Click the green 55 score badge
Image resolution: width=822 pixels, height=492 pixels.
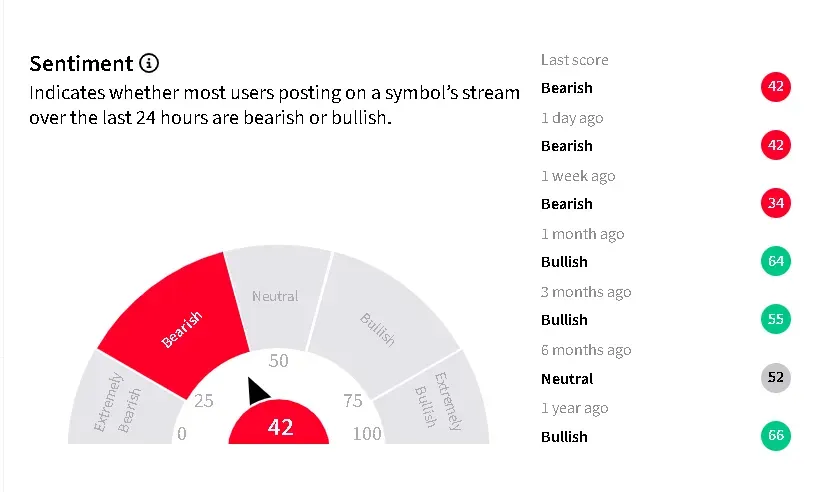775,320
